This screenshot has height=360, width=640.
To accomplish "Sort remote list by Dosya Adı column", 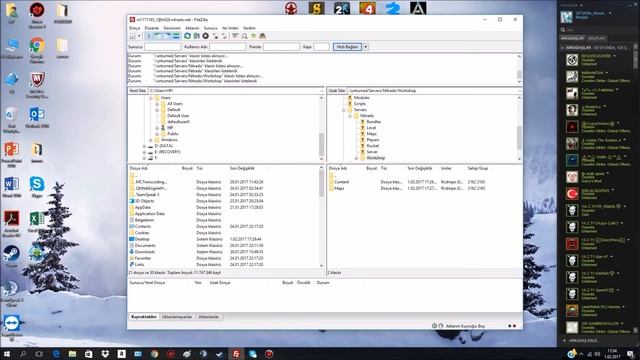I will (338, 168).
